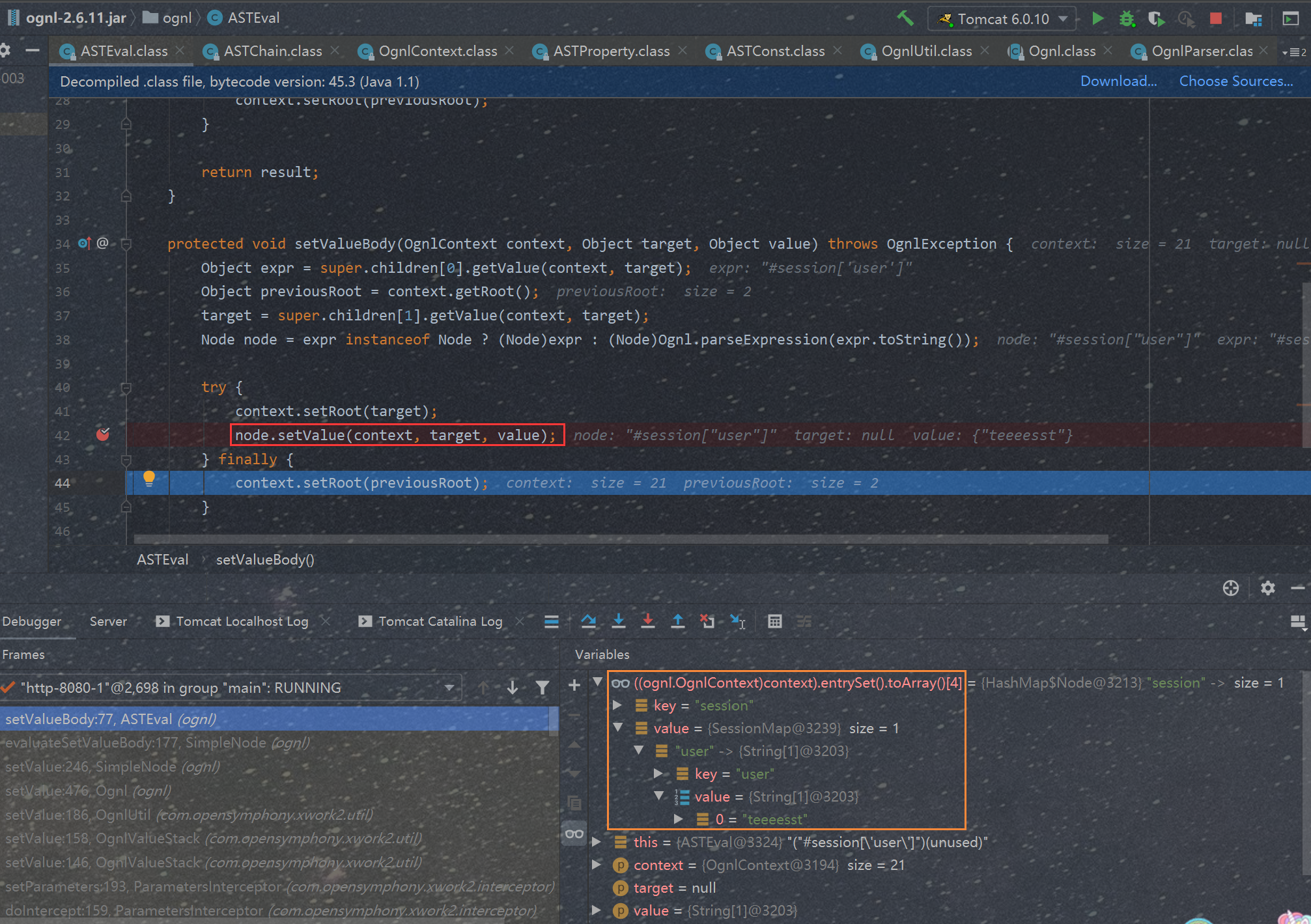Collapse the "user" -> {String[1]@3203} node
Viewport: 1311px width, 924px height.
point(639,751)
